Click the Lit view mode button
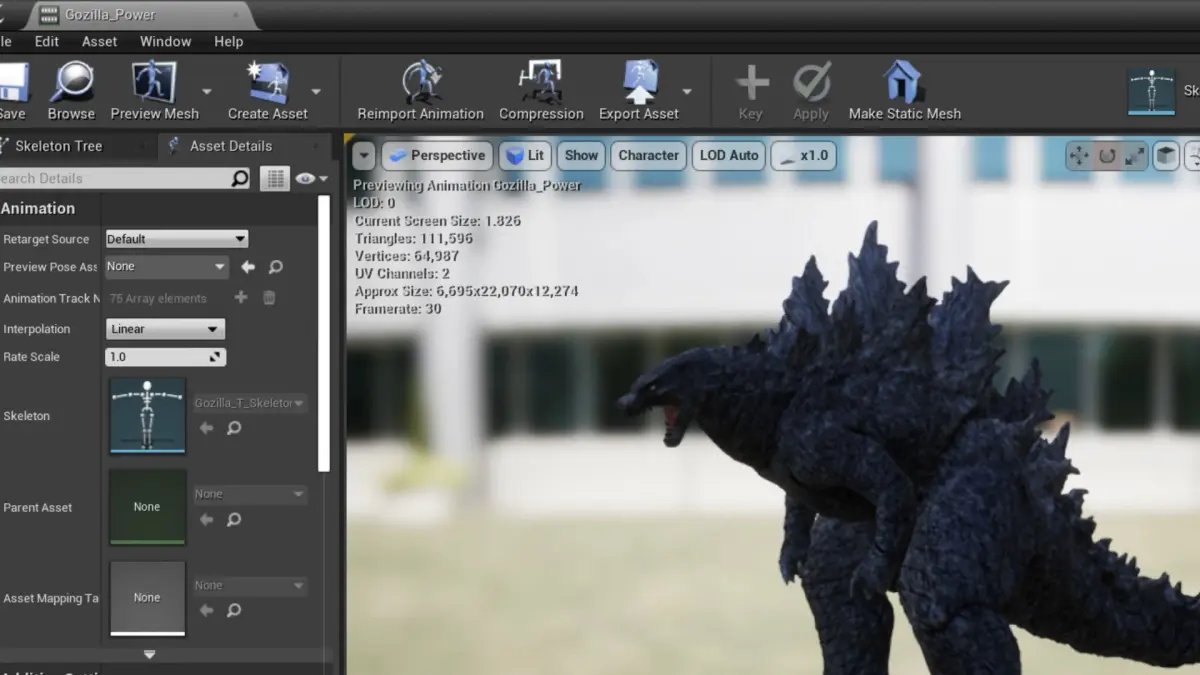Viewport: 1200px width, 675px height. pyautogui.click(x=525, y=156)
